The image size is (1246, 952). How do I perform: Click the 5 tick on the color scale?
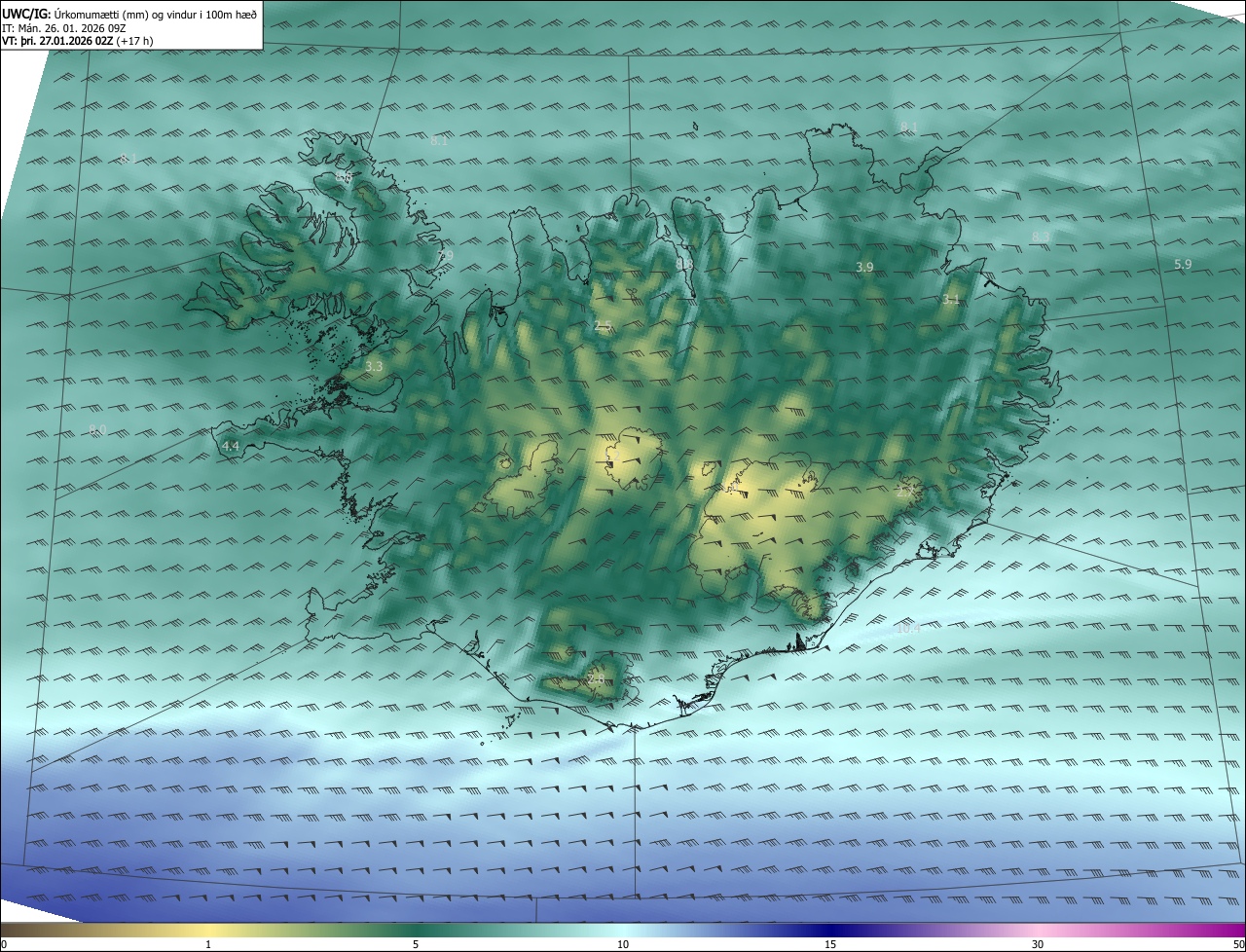[416, 944]
